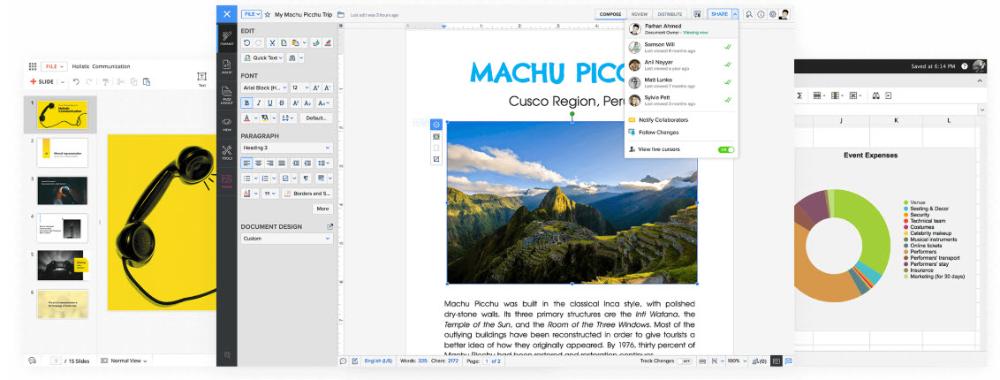
Task: Click the comments icon in the status bar
Action: [342, 361]
